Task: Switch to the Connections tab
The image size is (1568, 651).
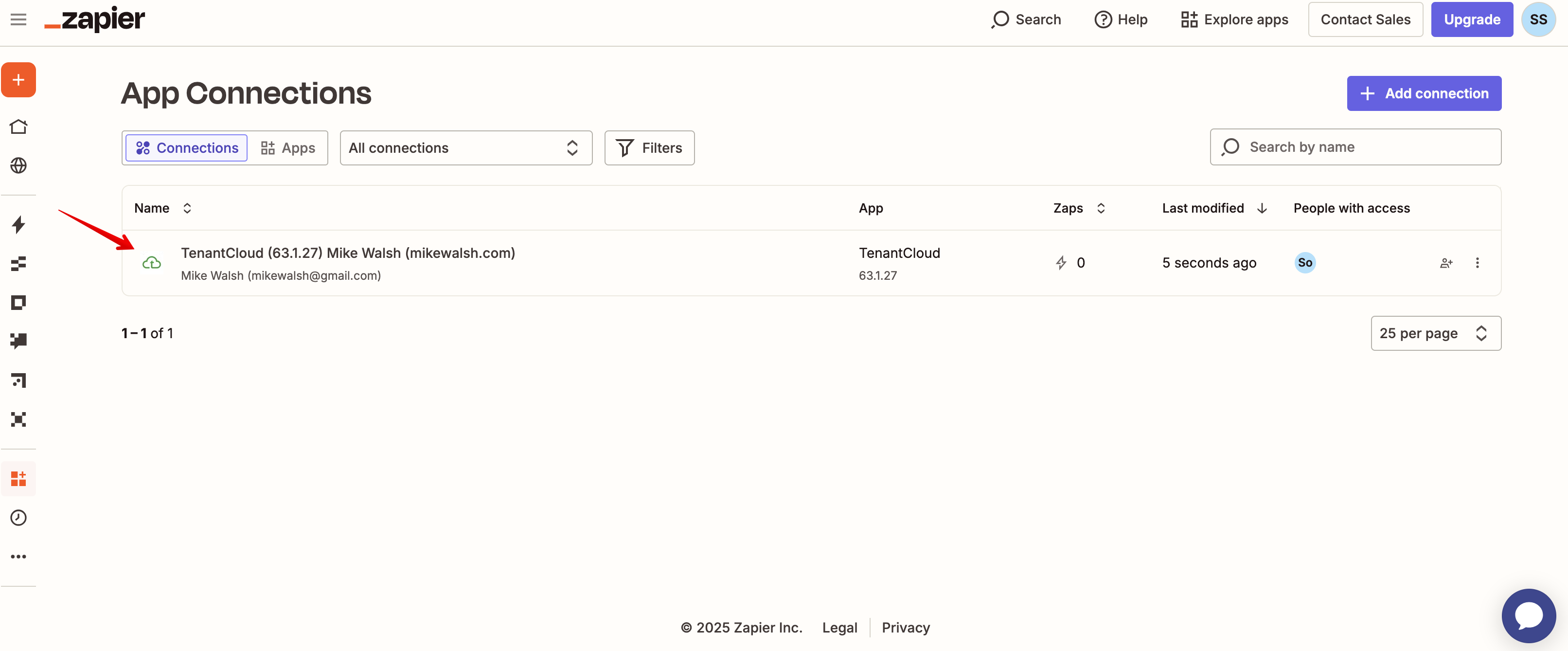Action: [186, 148]
